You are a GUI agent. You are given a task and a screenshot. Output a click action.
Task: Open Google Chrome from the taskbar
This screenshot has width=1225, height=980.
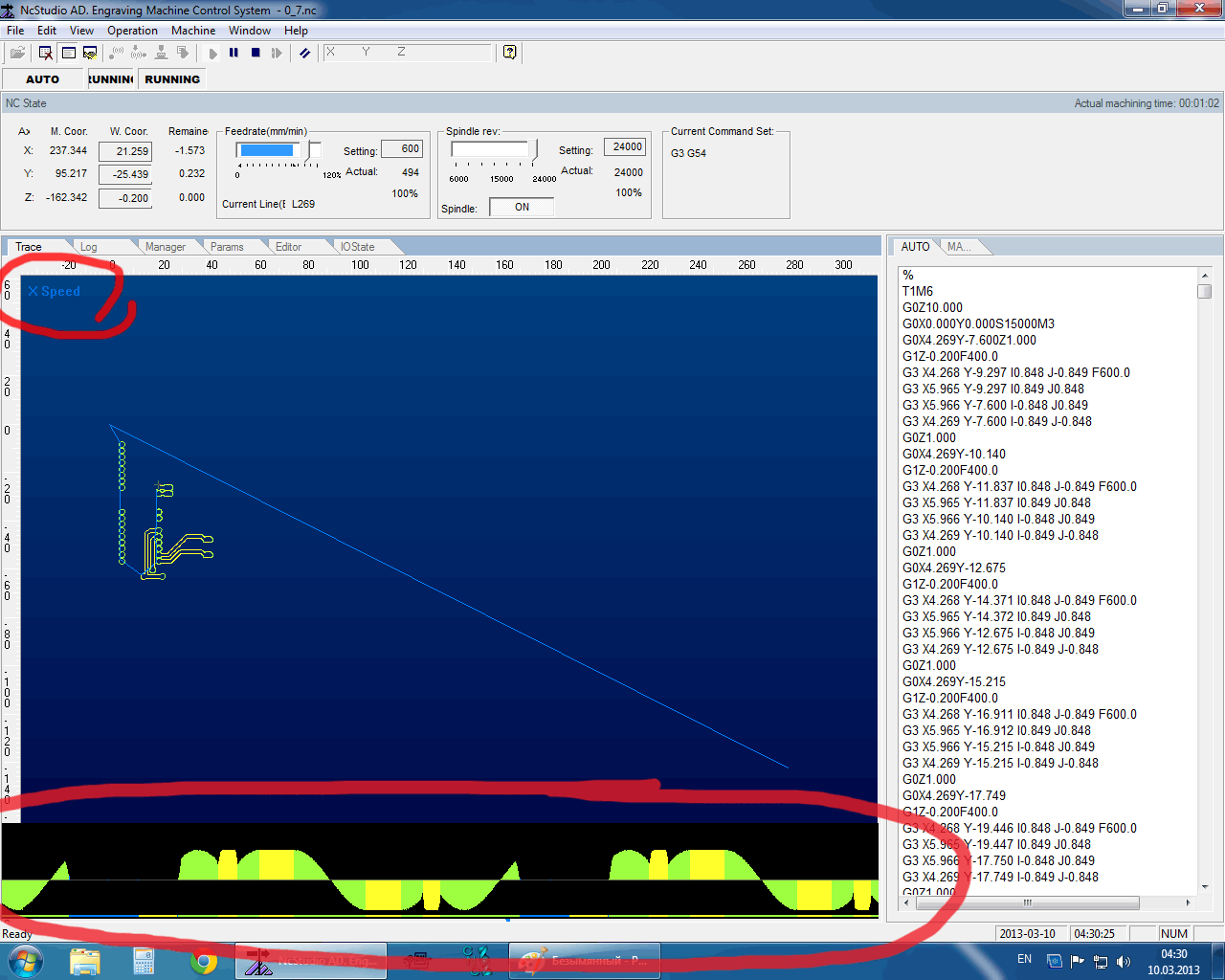tap(203, 961)
